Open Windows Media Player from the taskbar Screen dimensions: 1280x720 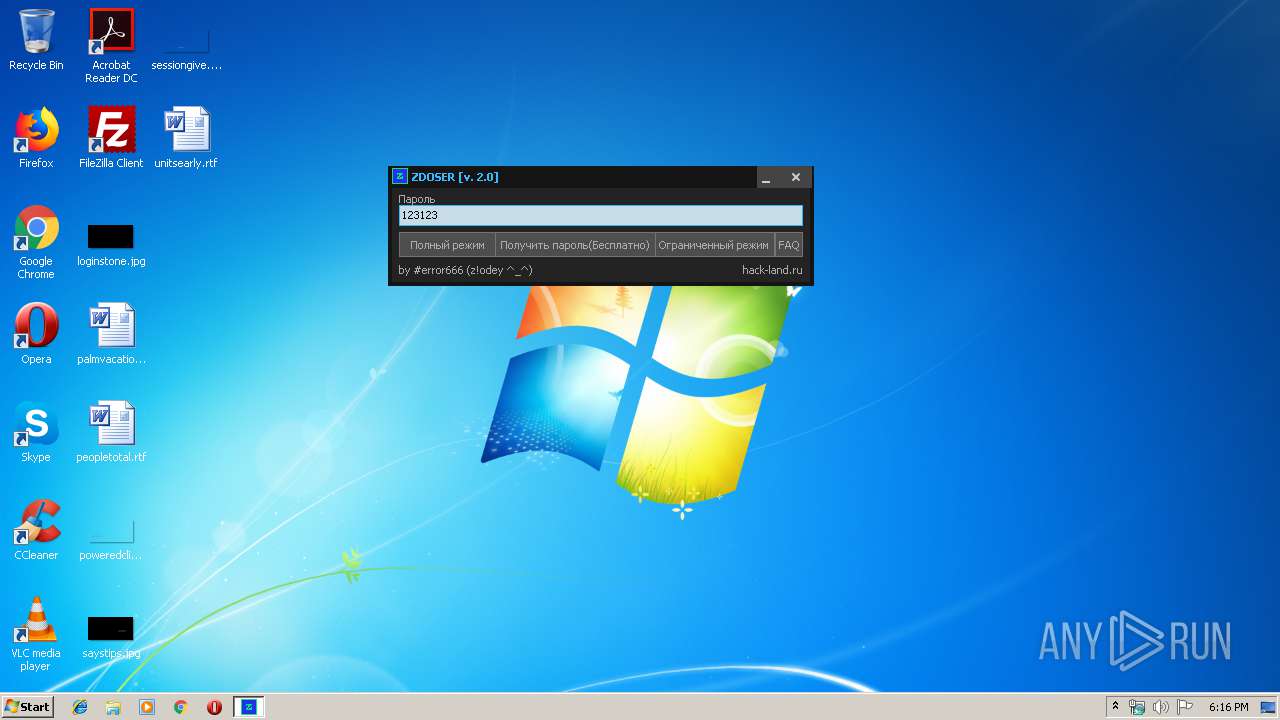[x=147, y=707]
